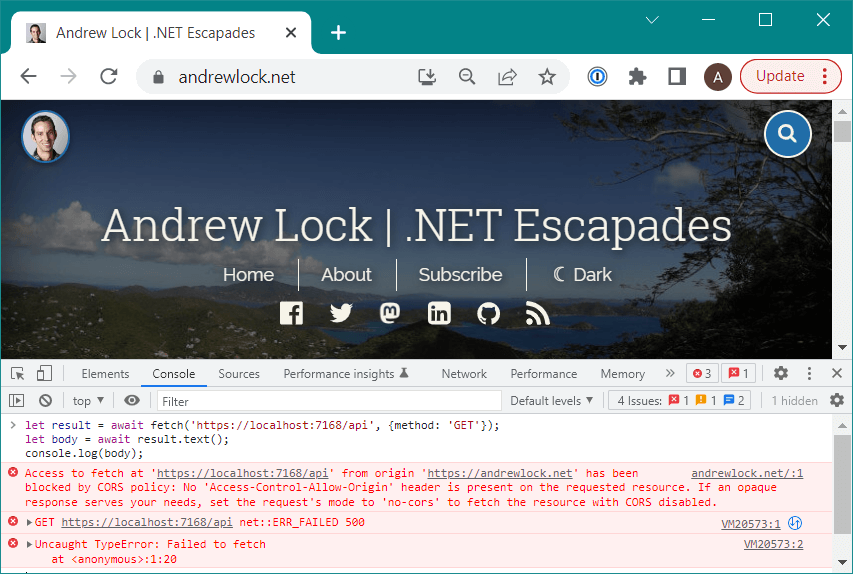
Task: Open the LinkedIn social icon
Action: [x=439, y=314]
